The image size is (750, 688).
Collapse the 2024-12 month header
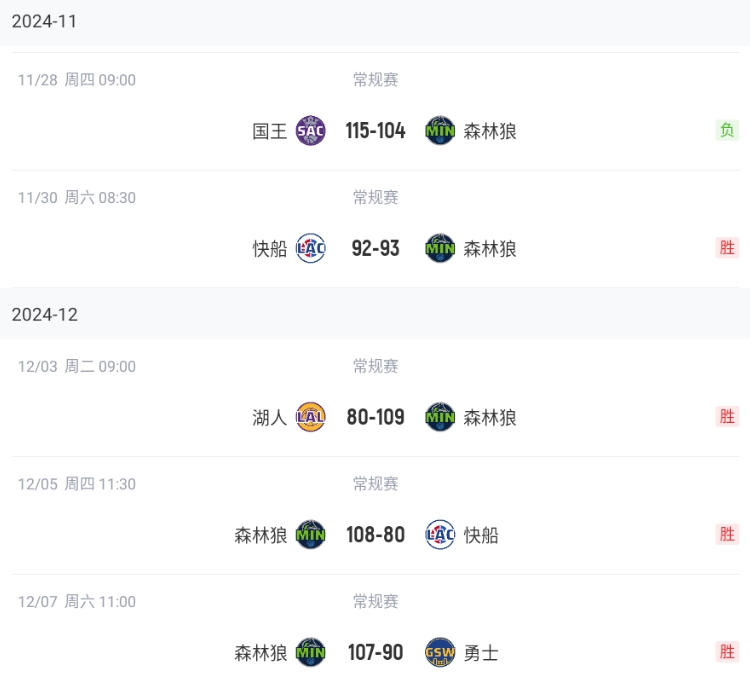click(44, 315)
